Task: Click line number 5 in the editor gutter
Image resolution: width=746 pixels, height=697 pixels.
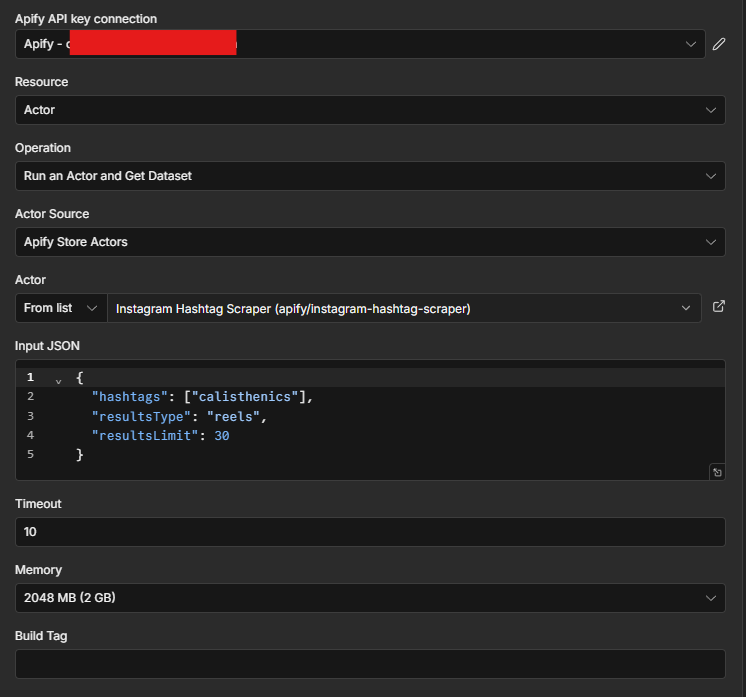Action: 30,454
